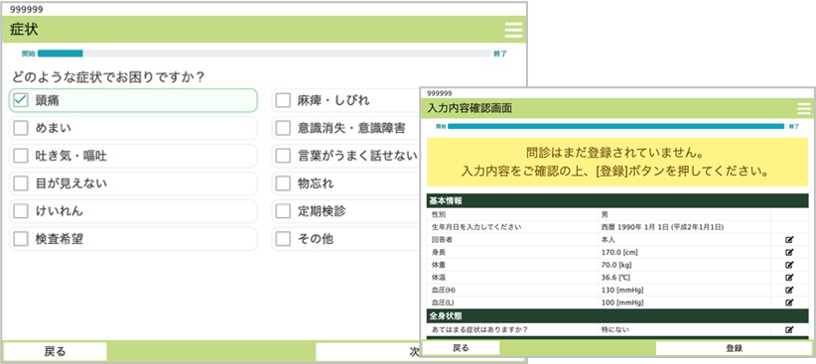Click the 登録 button
816x364 pixels.
tap(734, 348)
